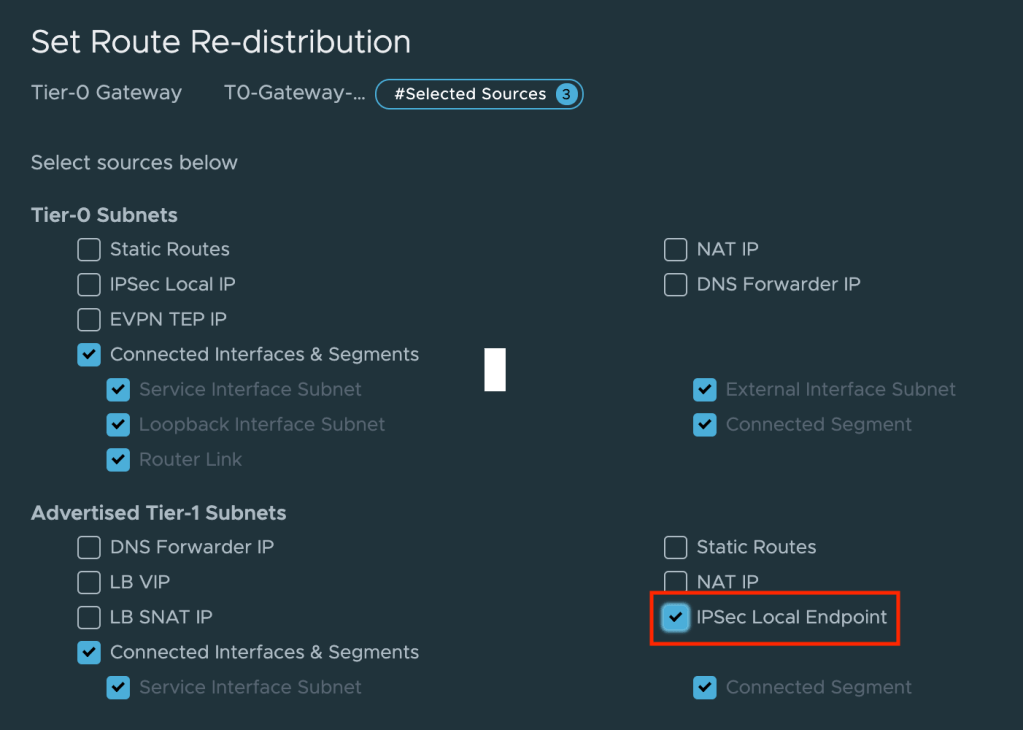Screen dimensions: 1023x730
Task: Enable NAT IP under Tier-0 Subnets
Action: pos(676,249)
